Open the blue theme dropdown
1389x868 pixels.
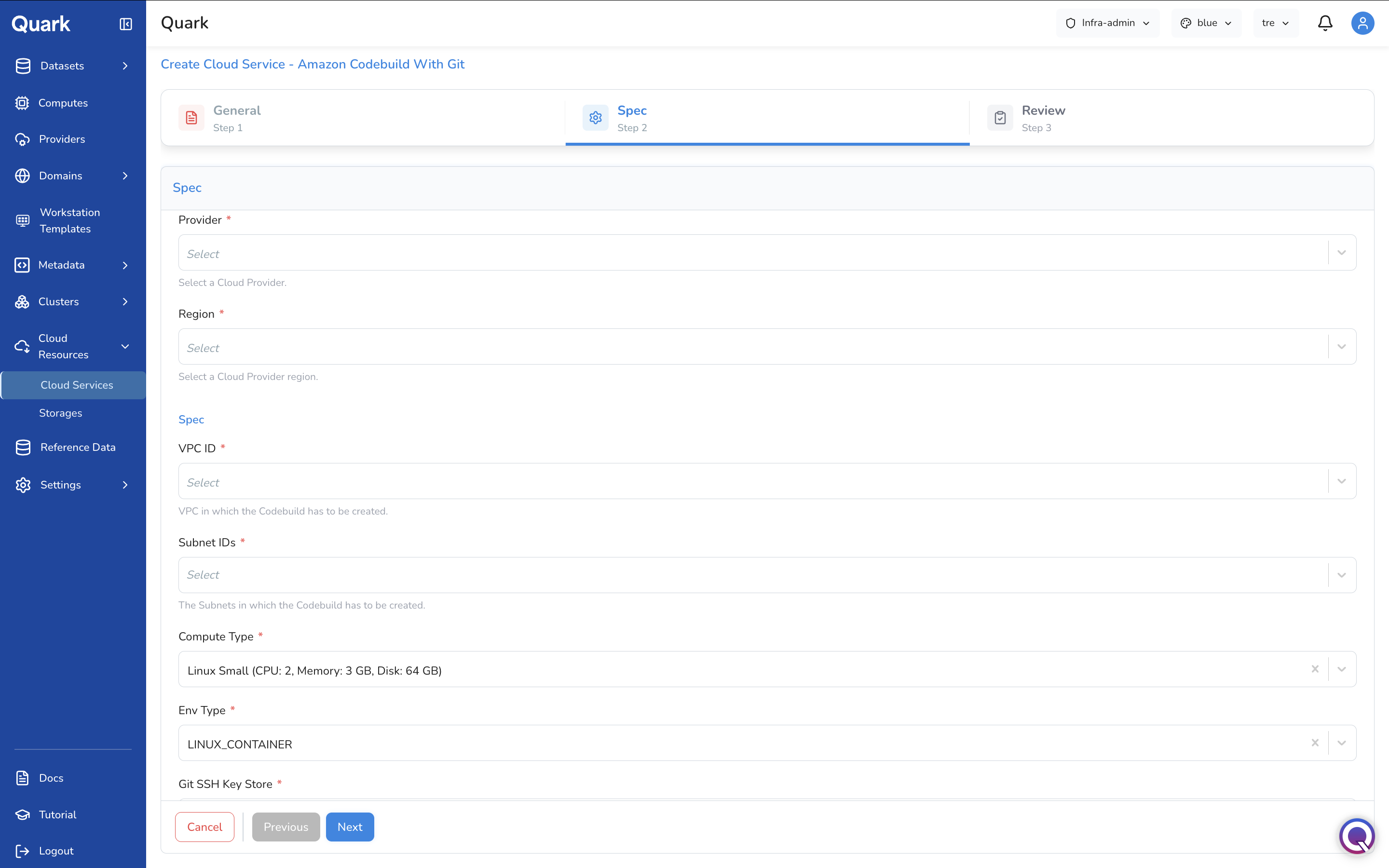[x=1207, y=23]
